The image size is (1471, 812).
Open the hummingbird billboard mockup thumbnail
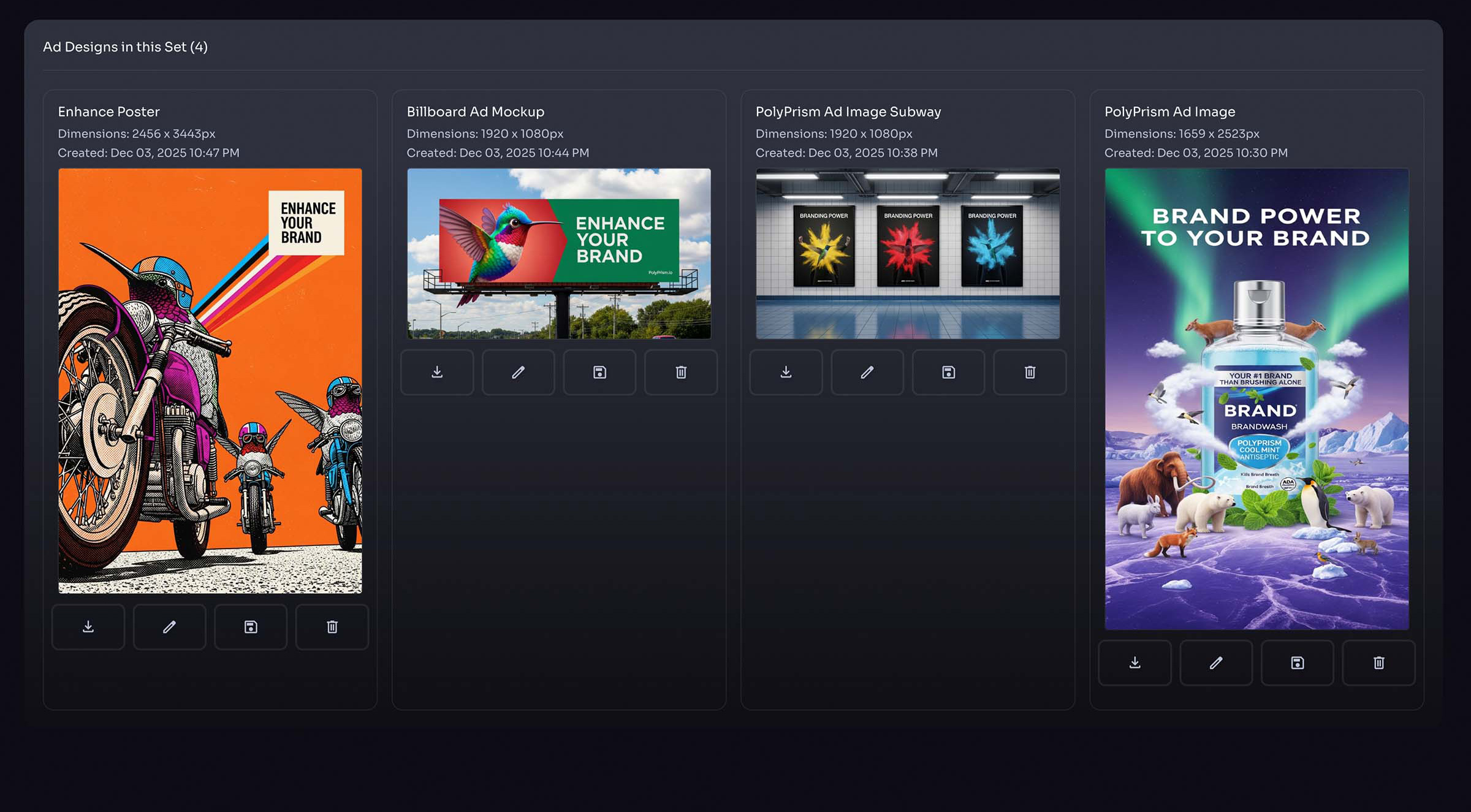559,254
